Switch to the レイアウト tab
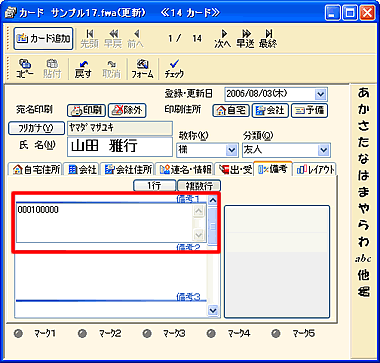 (x=315, y=169)
